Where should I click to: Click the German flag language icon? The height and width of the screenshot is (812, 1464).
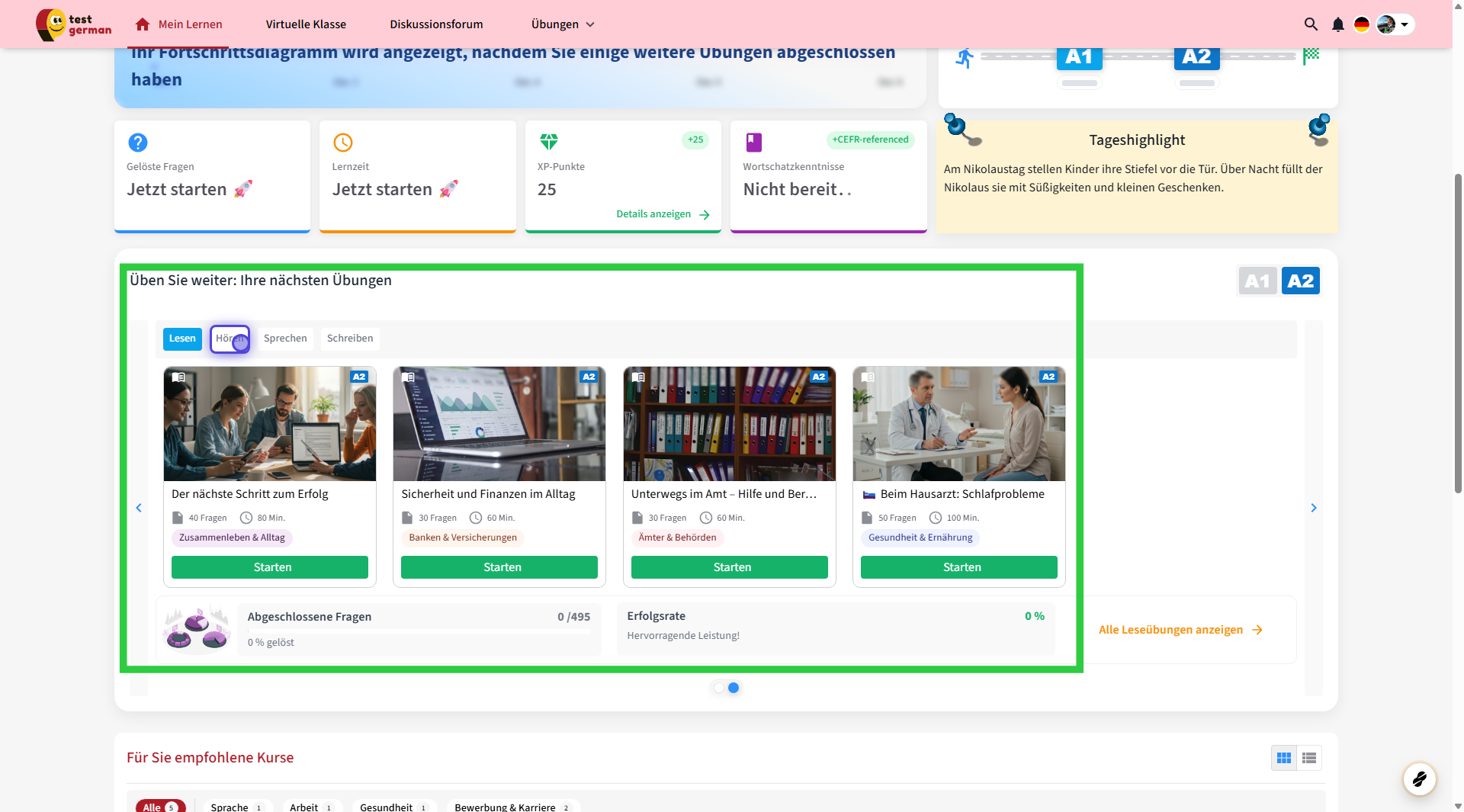click(1361, 24)
